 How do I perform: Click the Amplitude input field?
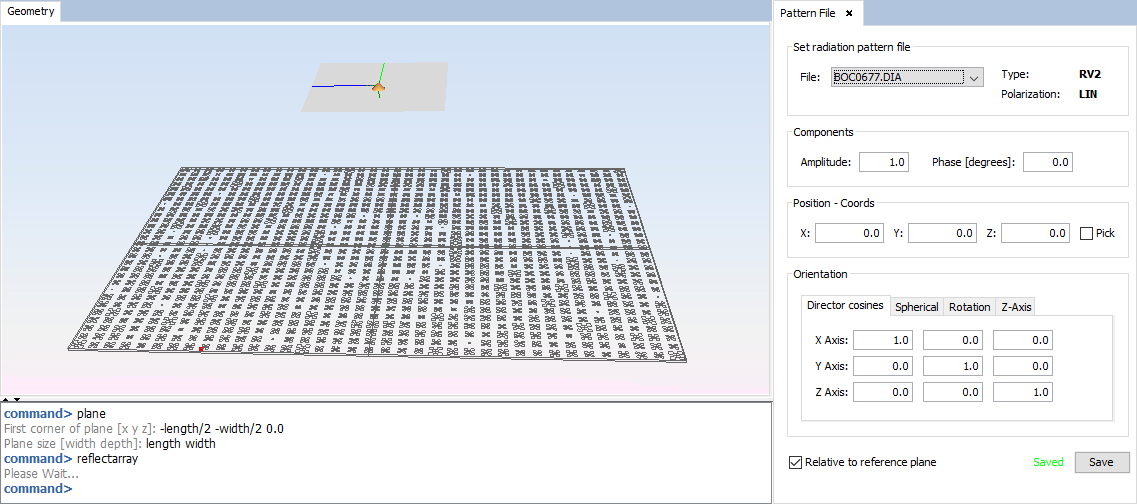point(883,162)
